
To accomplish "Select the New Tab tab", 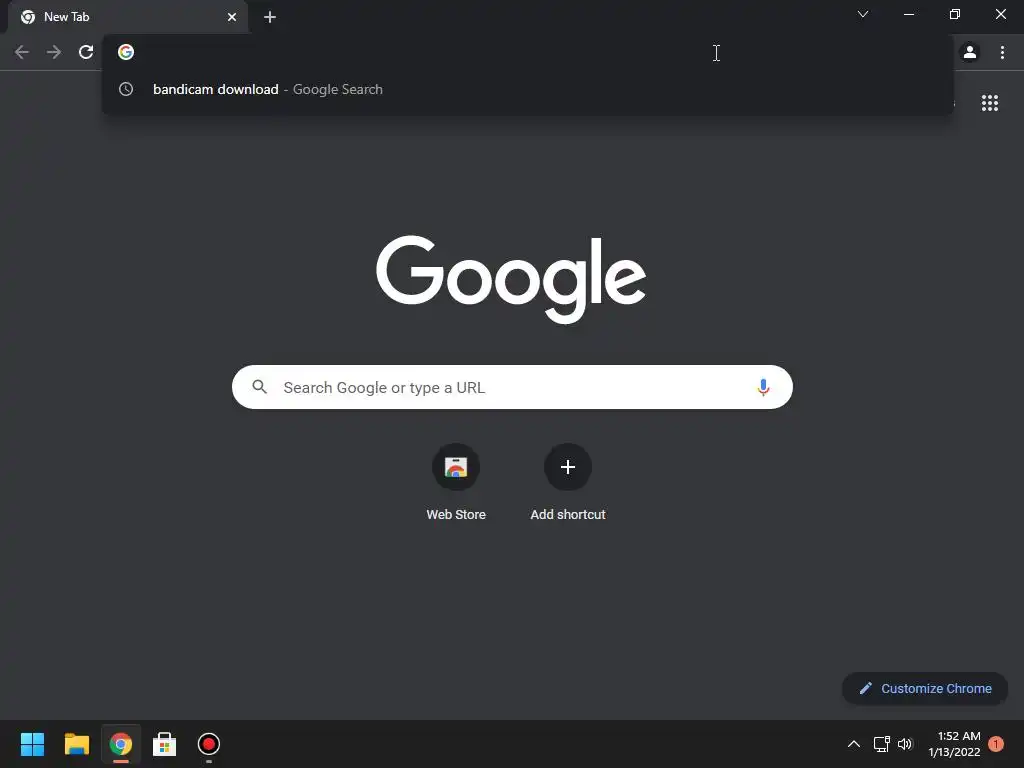I will tap(128, 17).
